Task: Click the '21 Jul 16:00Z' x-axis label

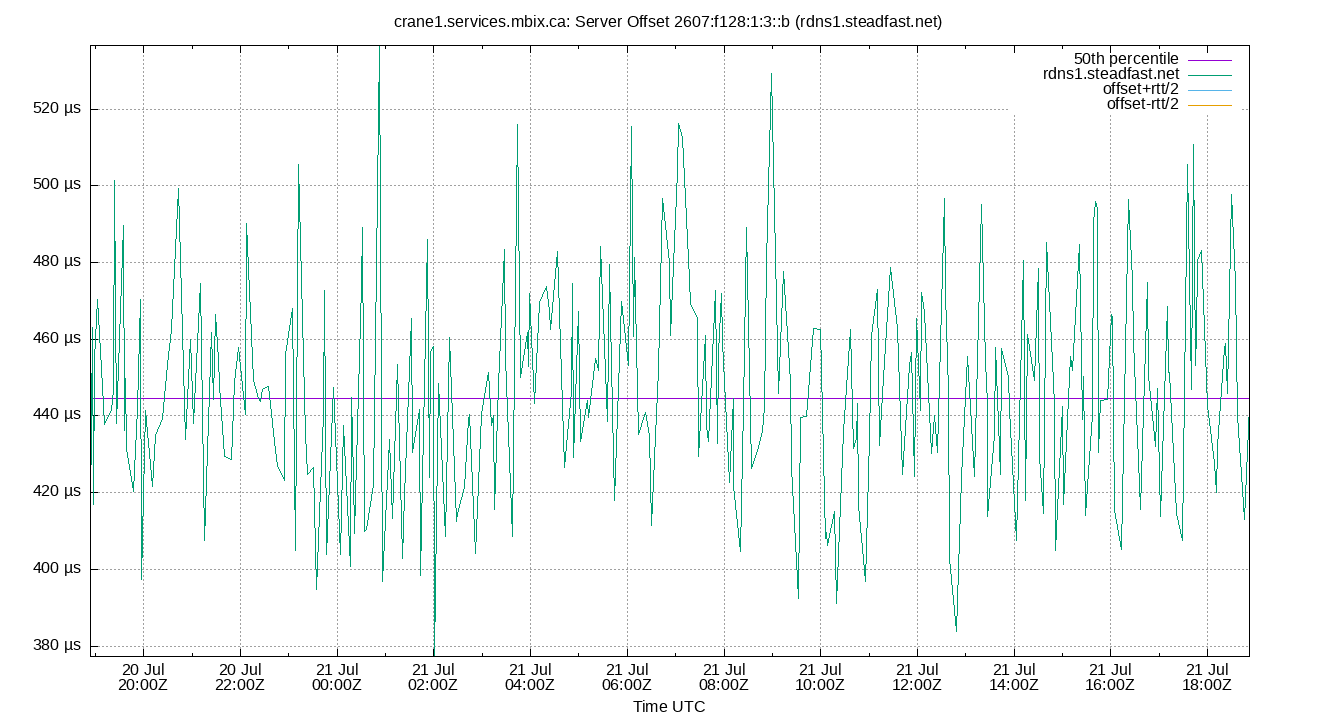Action: [x=1110, y=677]
